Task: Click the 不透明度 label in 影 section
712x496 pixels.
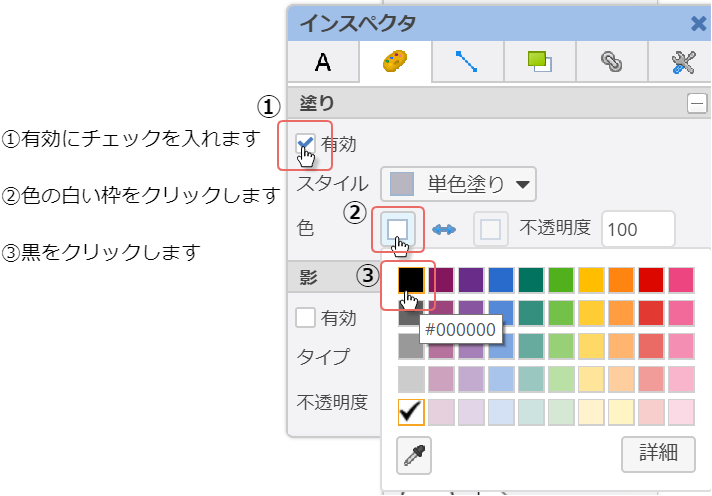Action: [x=332, y=402]
